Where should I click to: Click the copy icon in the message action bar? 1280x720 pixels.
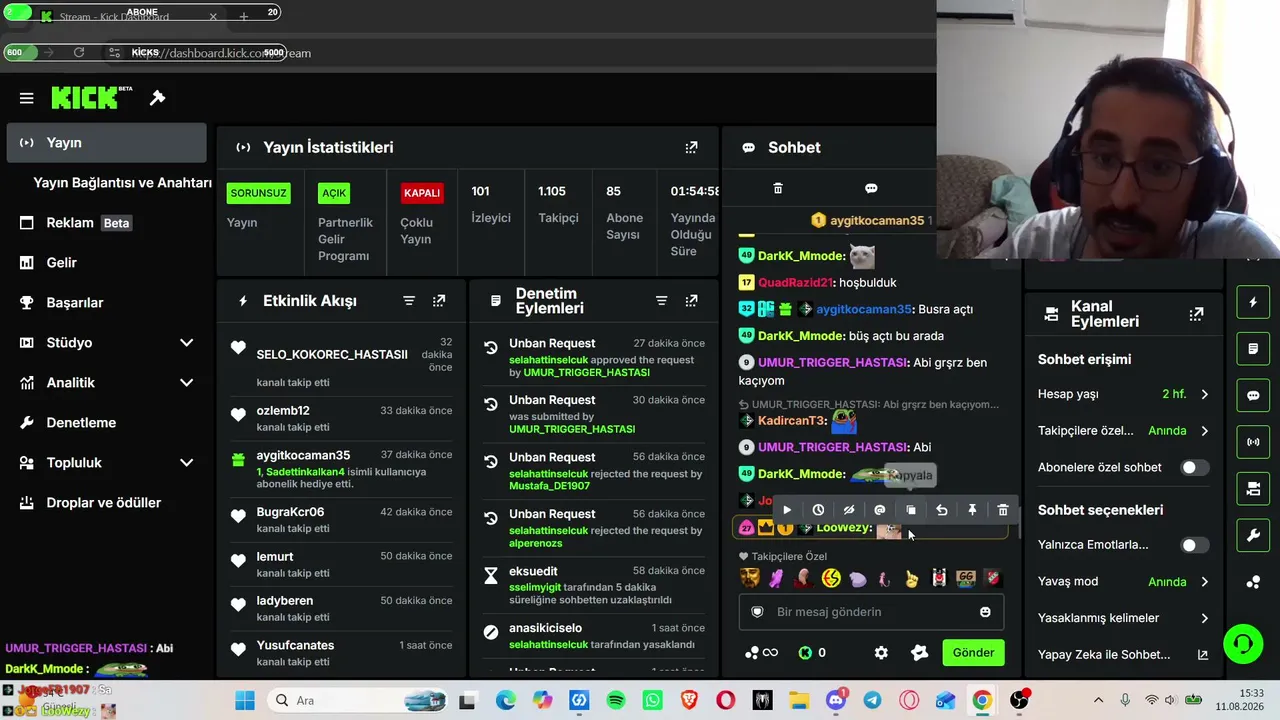click(911, 510)
